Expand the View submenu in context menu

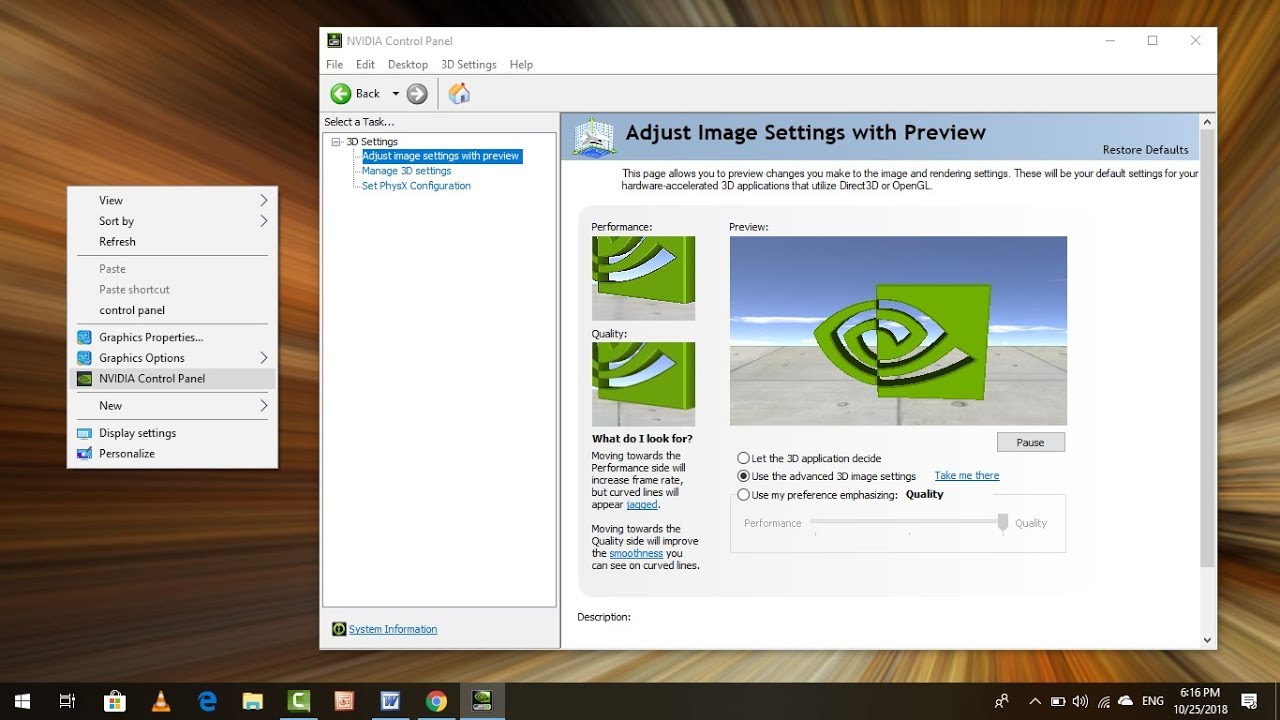pyautogui.click(x=172, y=200)
